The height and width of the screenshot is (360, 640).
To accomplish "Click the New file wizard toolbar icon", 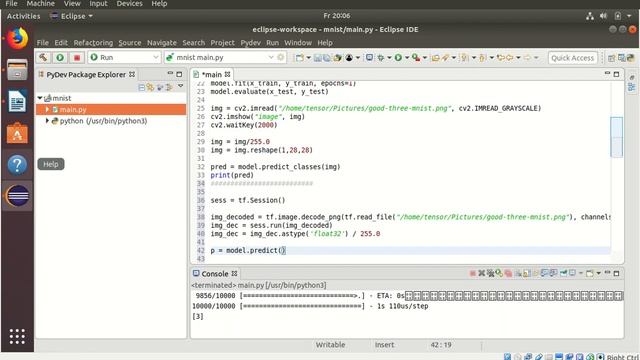I will [299, 58].
